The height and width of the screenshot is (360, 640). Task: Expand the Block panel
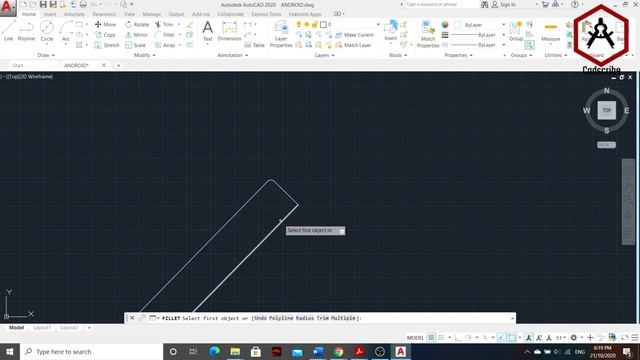[398, 55]
